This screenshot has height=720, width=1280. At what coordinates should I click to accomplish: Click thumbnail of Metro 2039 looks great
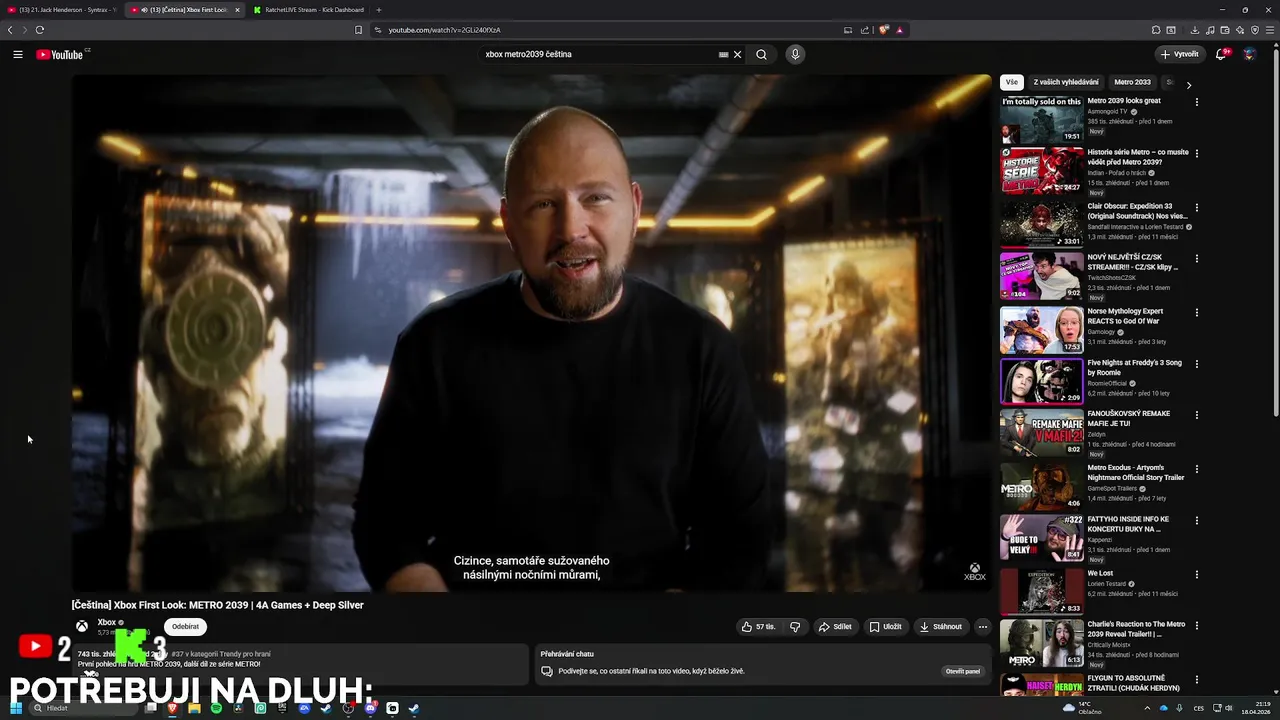[1041, 119]
